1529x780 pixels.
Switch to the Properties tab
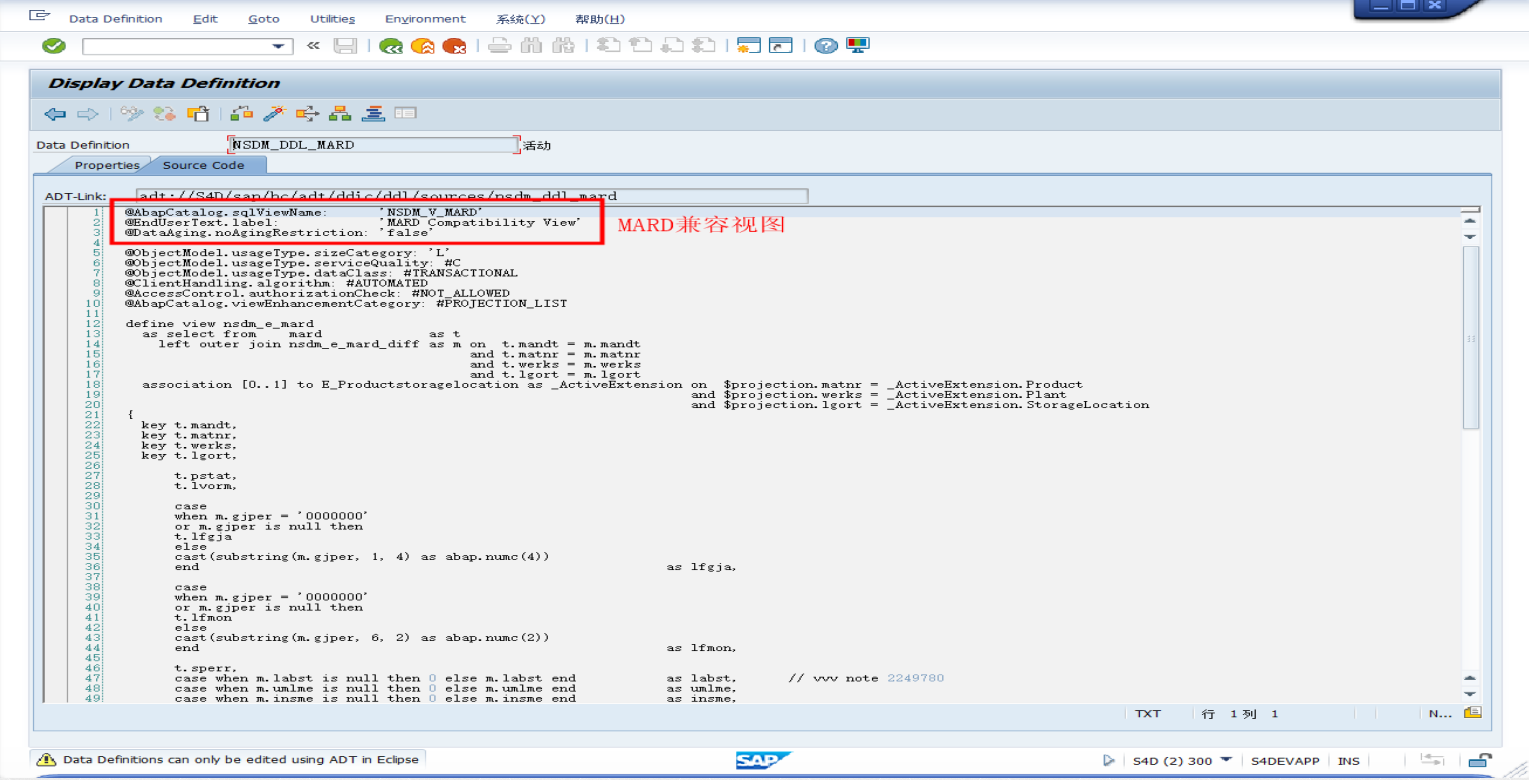[x=107, y=165]
